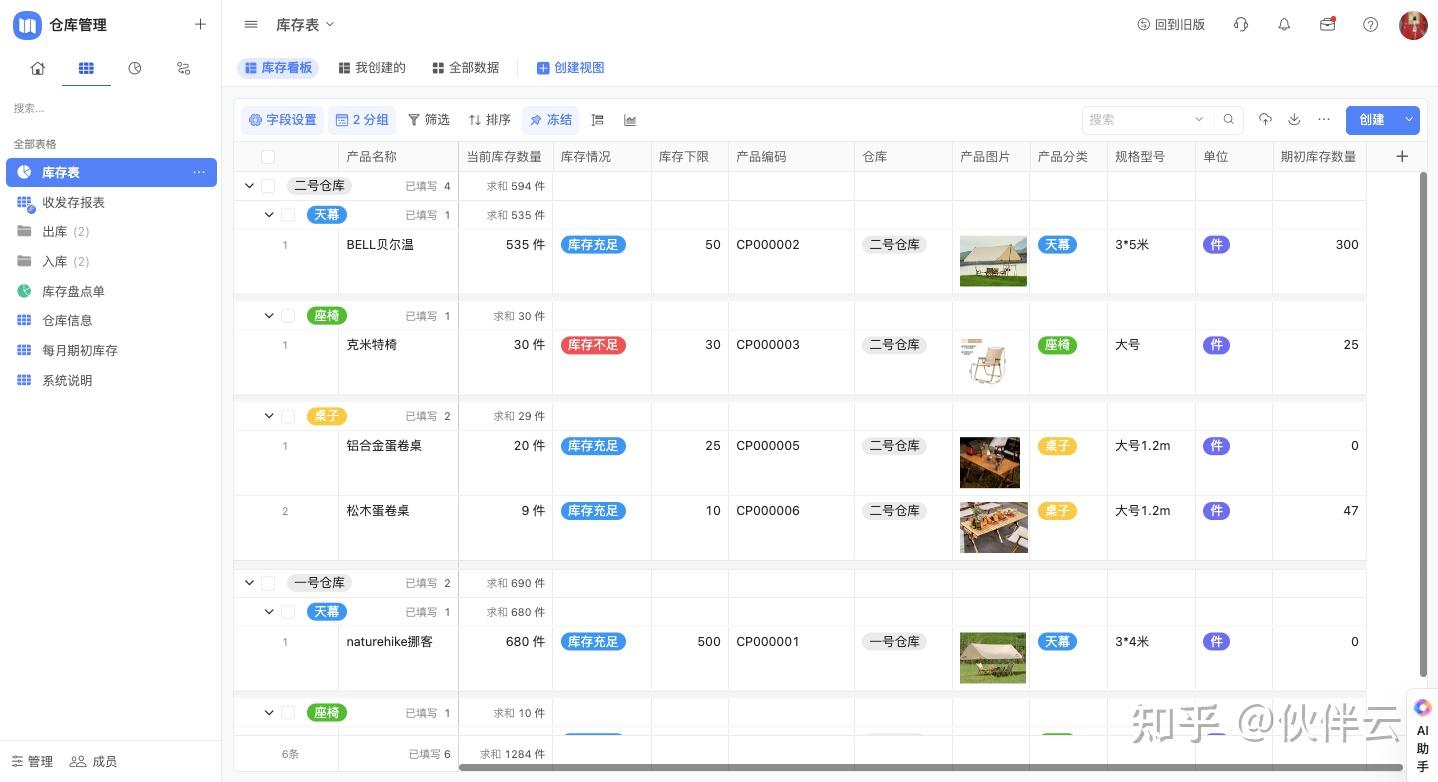Click the download export icon
Screen dimensions: 1438x782
pos(1294,119)
